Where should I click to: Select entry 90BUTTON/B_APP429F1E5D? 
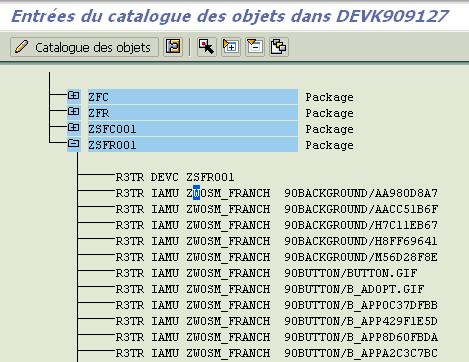click(x=276, y=321)
